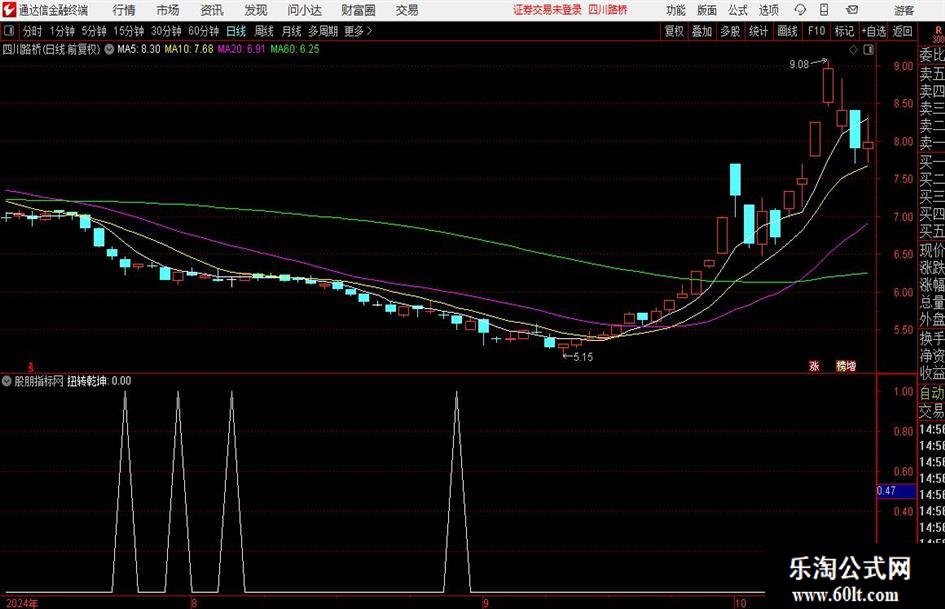Toggle the right side panel icon in chart
This screenshot has width=945, height=609.
tap(868, 50)
